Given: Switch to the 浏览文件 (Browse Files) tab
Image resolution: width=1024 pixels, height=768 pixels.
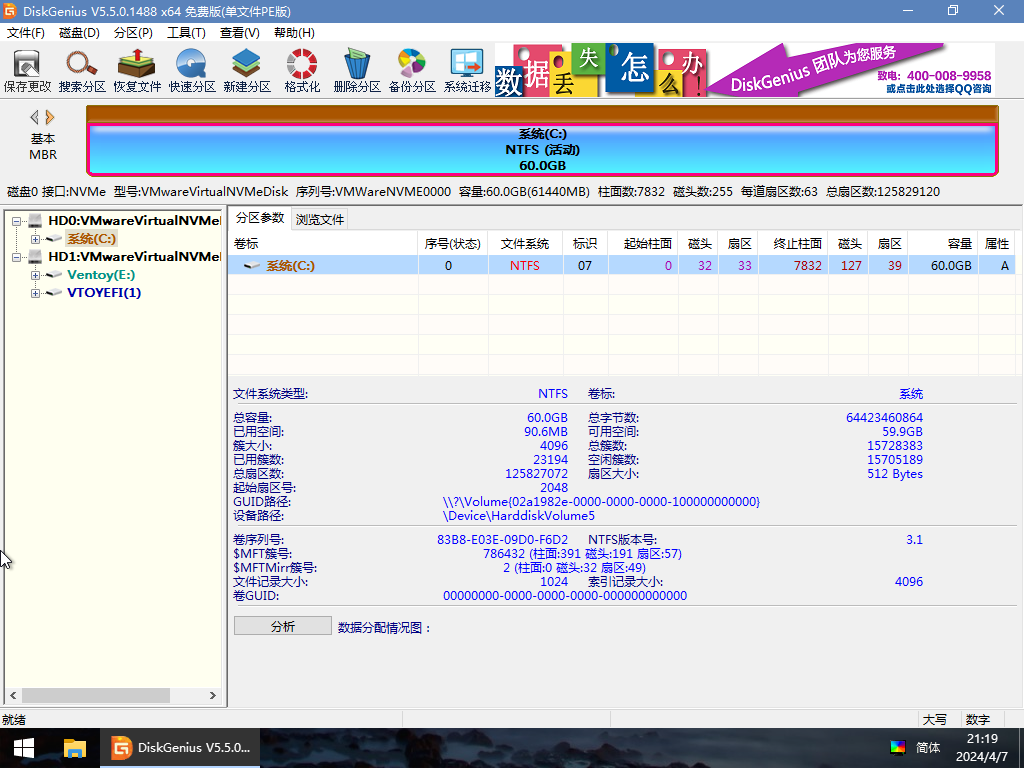Looking at the screenshot, I should (x=319, y=219).
